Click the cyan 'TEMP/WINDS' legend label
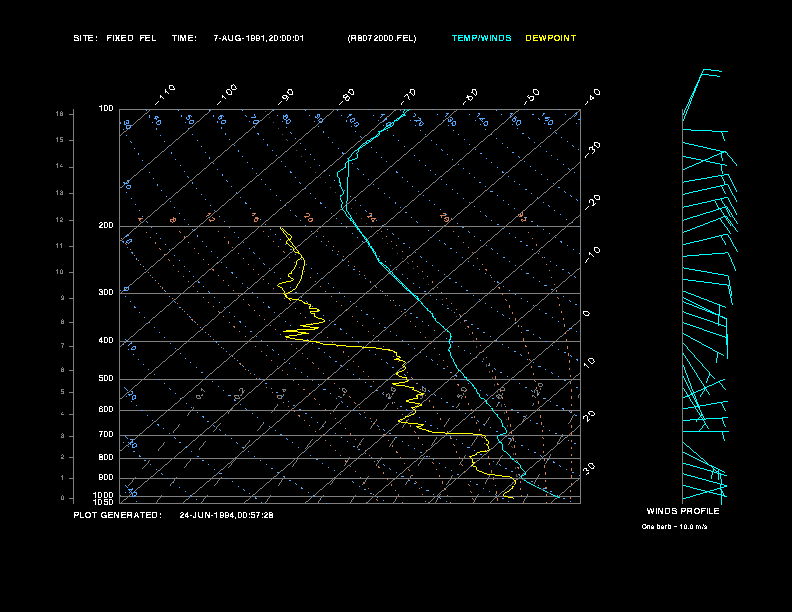 click(x=481, y=38)
